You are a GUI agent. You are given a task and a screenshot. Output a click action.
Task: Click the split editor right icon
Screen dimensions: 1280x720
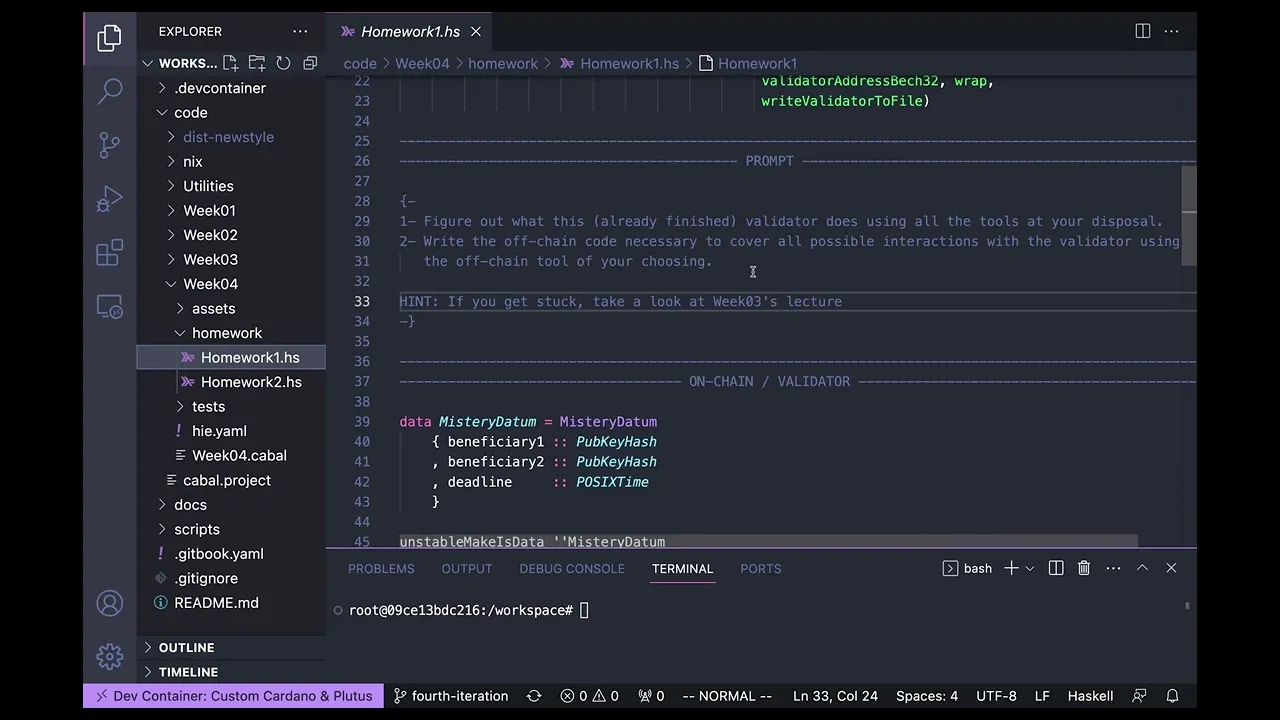click(1143, 31)
